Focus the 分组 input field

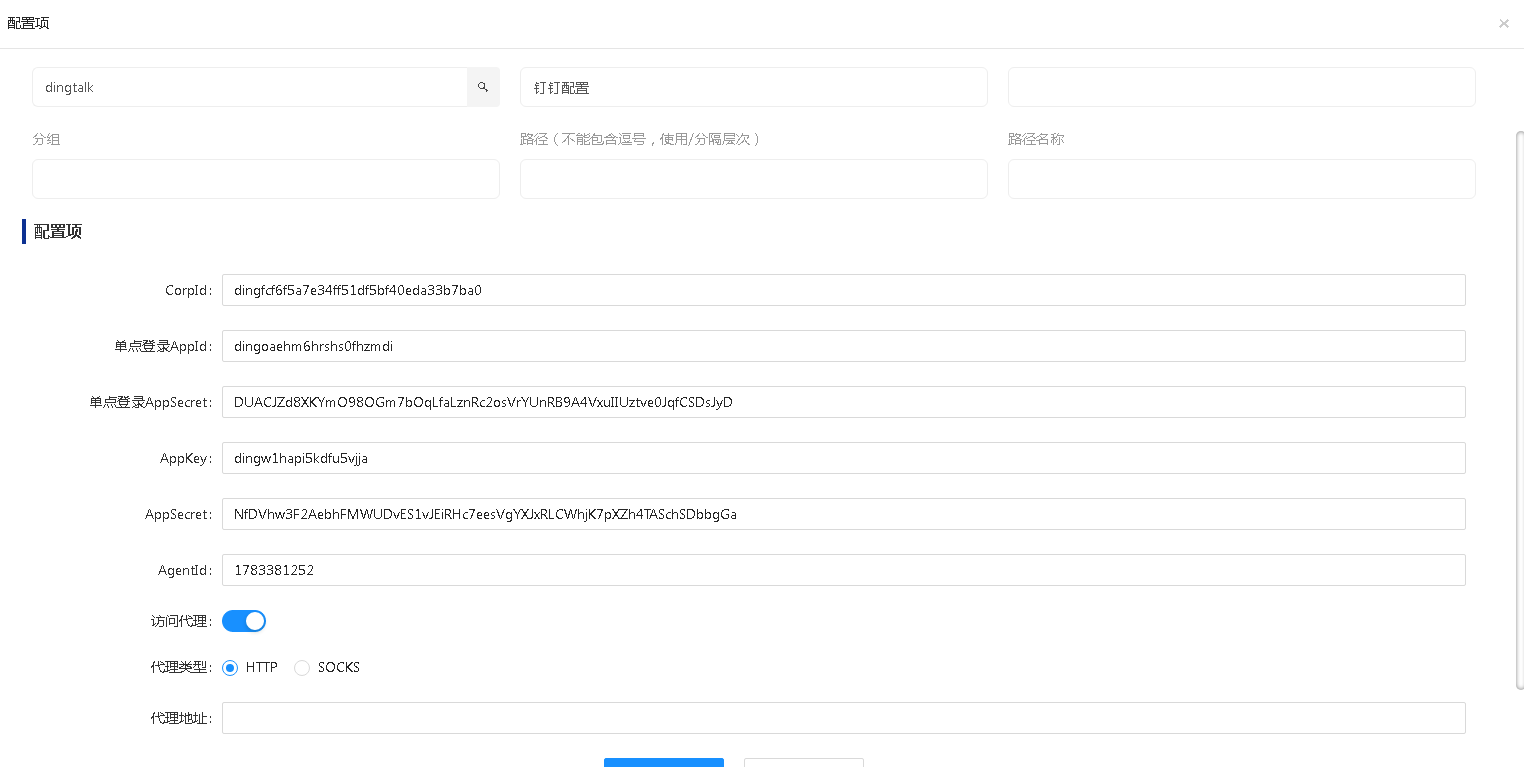pos(266,179)
